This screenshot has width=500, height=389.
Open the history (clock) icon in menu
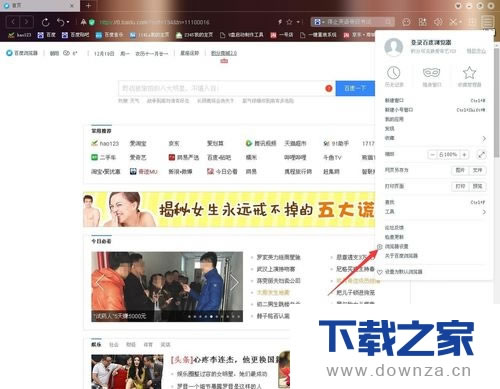(394, 73)
